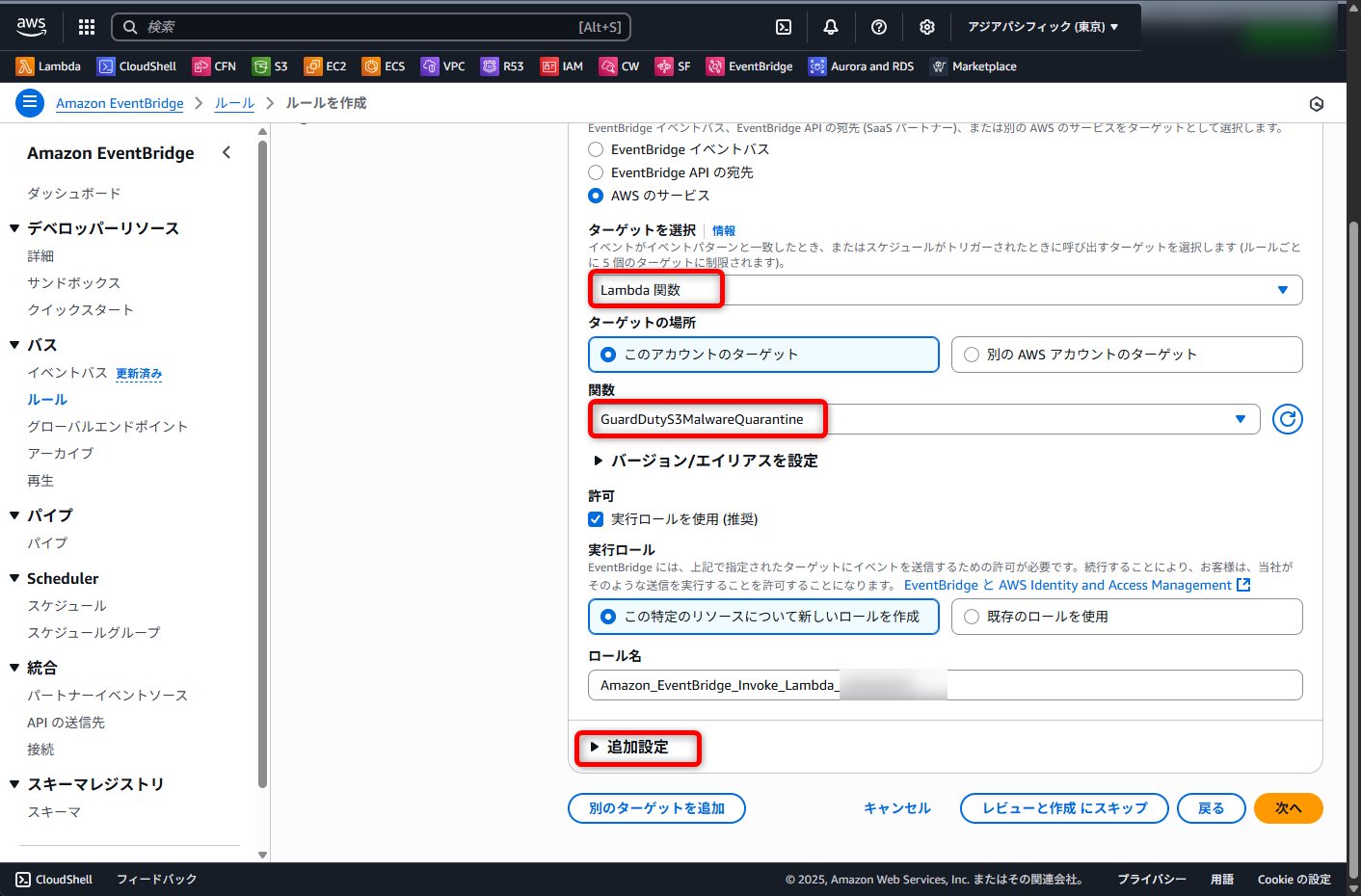1361x896 pixels.
Task: Open the help question mark menu
Action: coord(879,27)
